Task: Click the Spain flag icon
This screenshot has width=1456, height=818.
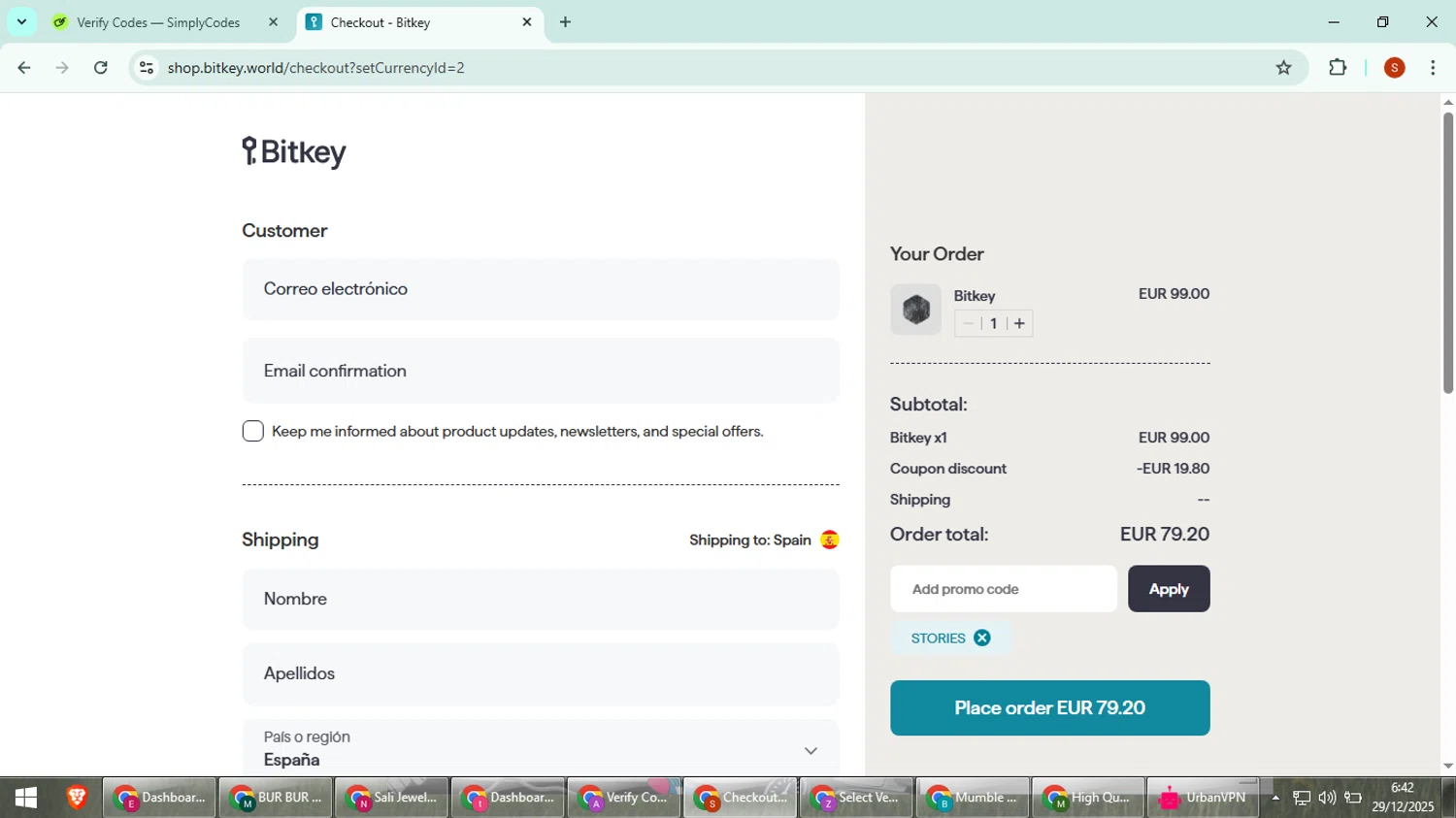Action: (x=829, y=540)
